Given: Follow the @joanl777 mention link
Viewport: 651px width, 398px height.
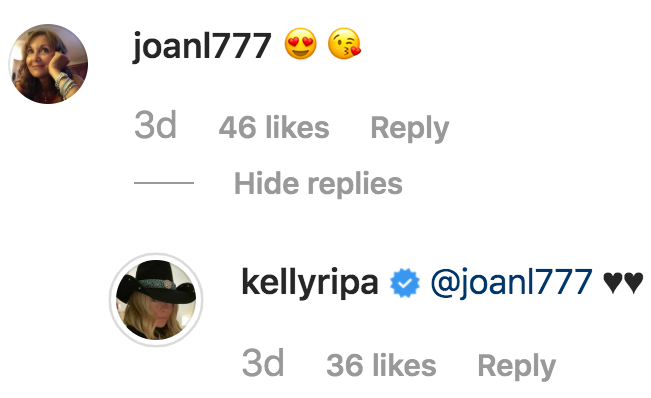Looking at the screenshot, I should coord(512,283).
